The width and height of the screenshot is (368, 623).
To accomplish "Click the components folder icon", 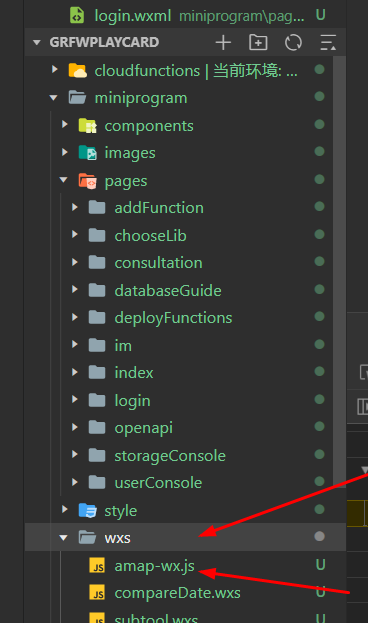I will coord(87,126).
